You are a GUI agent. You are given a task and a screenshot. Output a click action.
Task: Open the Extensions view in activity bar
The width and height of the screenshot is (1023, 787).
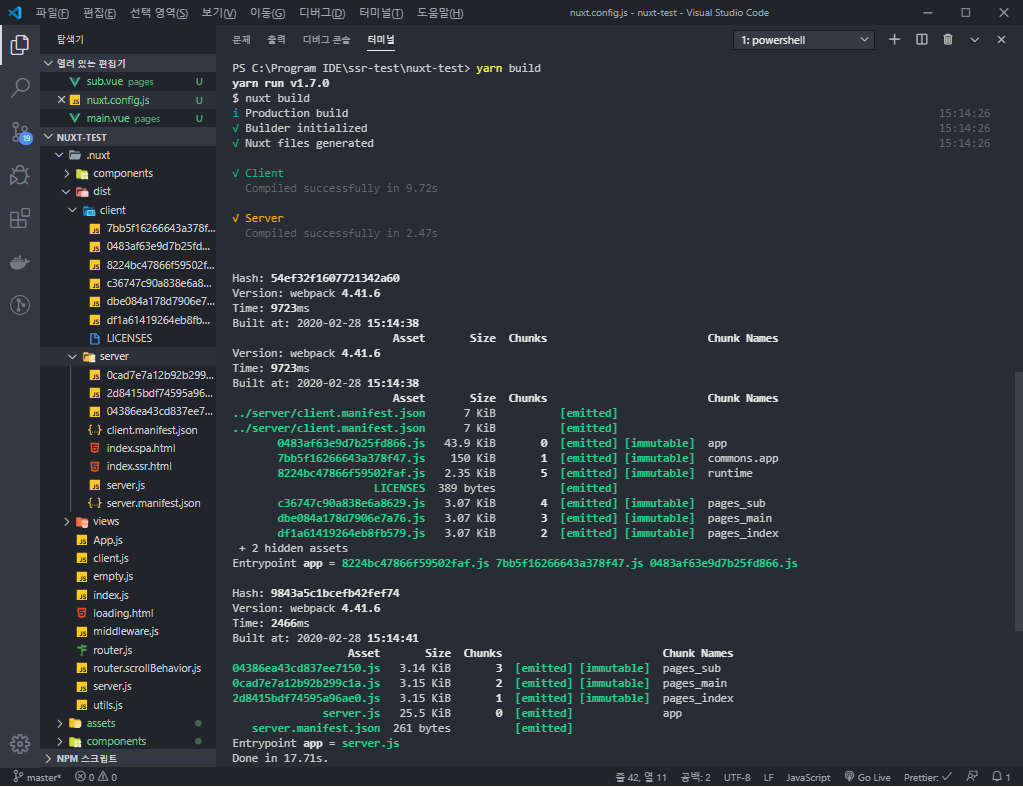point(20,218)
